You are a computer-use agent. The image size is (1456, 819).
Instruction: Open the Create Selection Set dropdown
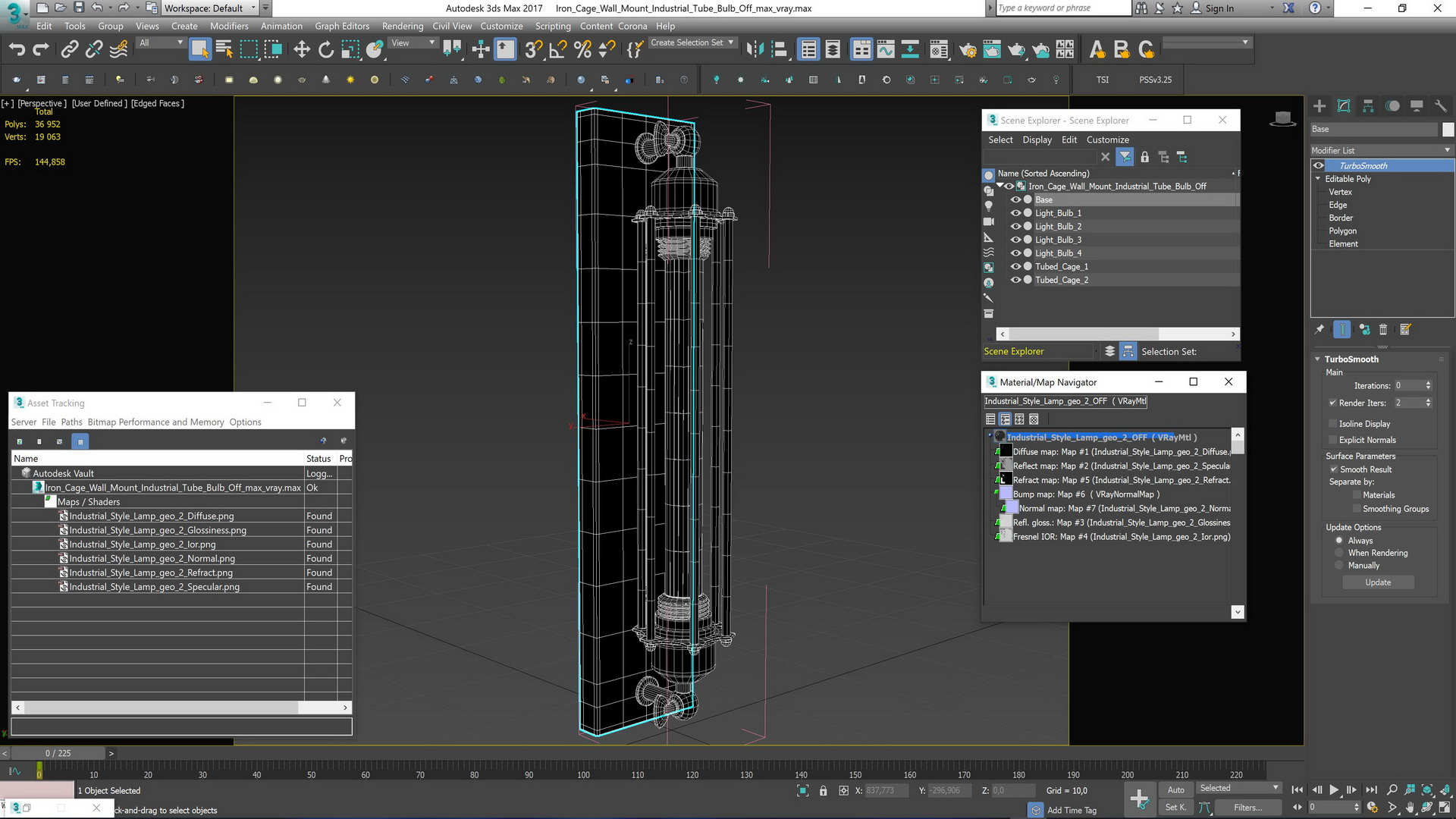point(692,43)
